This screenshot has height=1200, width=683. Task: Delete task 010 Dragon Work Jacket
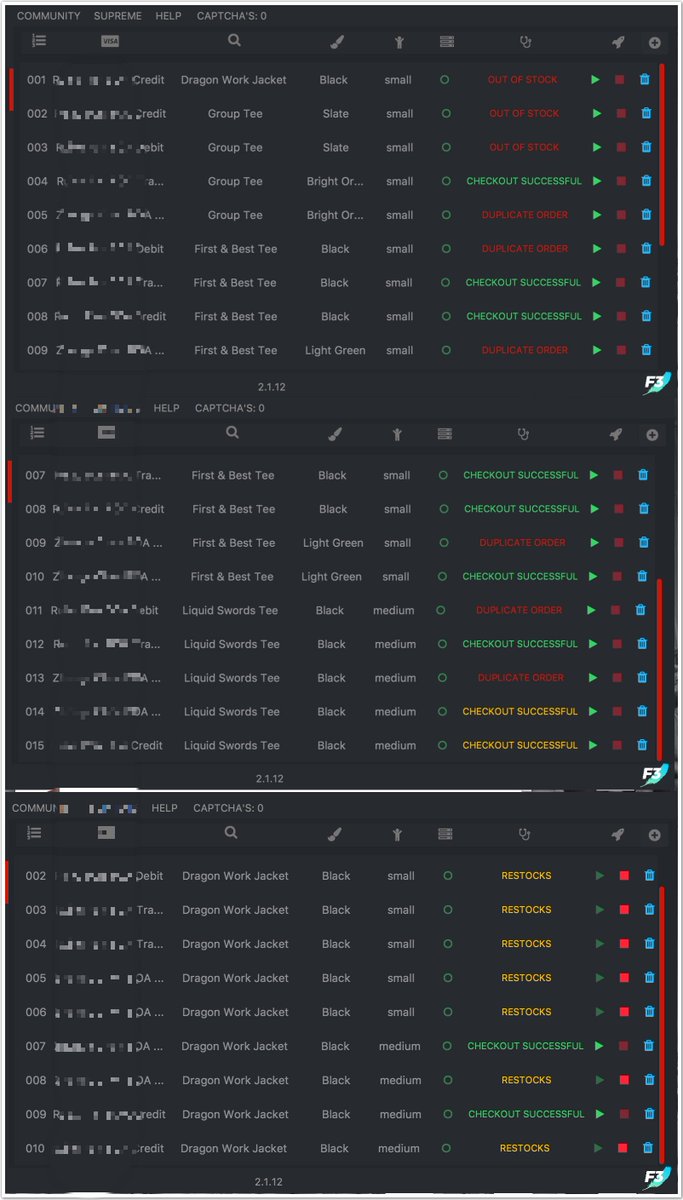click(x=649, y=1148)
